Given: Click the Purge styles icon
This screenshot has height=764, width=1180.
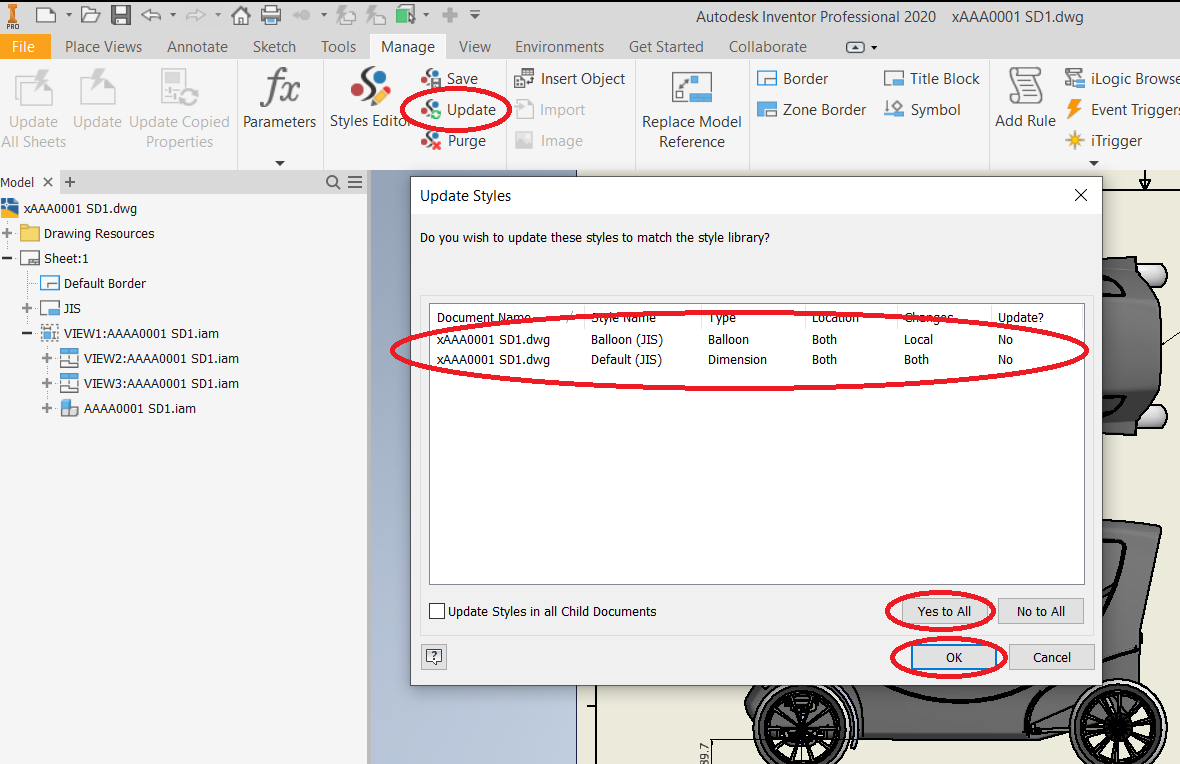Looking at the screenshot, I should [x=432, y=141].
